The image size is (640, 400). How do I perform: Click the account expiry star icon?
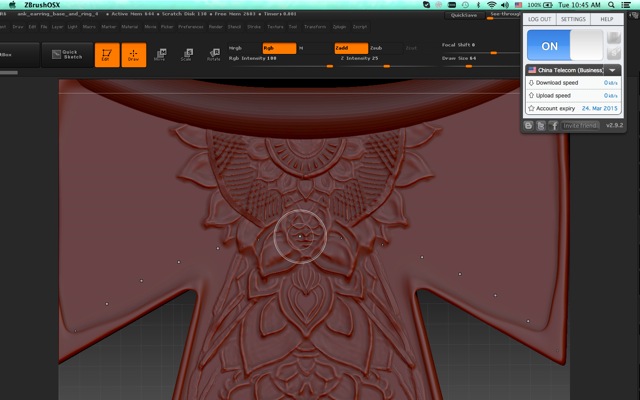click(531, 109)
